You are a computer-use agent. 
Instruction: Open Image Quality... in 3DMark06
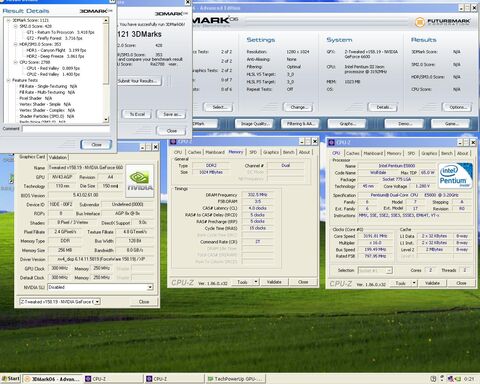[254, 124]
